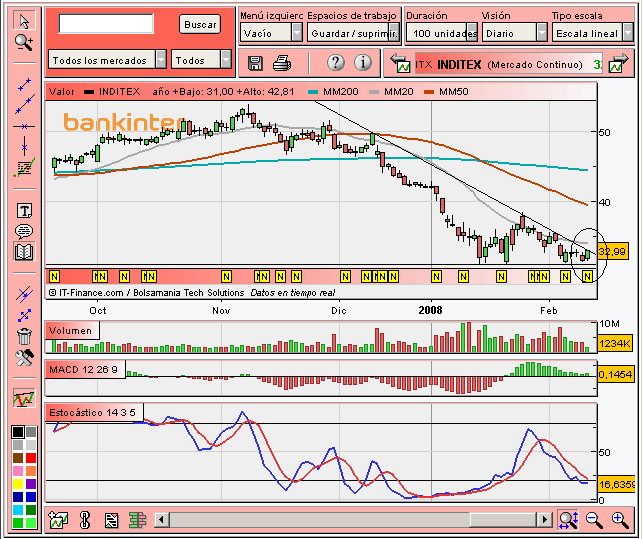The width and height of the screenshot is (643, 539).
Task: Select the text T annotation tool
Action: [x=24, y=211]
